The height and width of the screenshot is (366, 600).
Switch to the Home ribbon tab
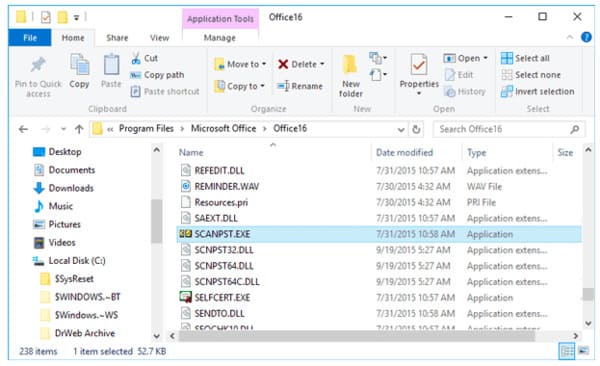coord(73,38)
